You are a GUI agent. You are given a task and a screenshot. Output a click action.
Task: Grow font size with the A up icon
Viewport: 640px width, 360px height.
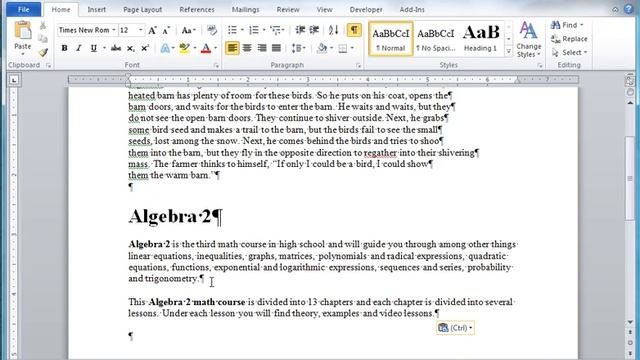[152, 30]
